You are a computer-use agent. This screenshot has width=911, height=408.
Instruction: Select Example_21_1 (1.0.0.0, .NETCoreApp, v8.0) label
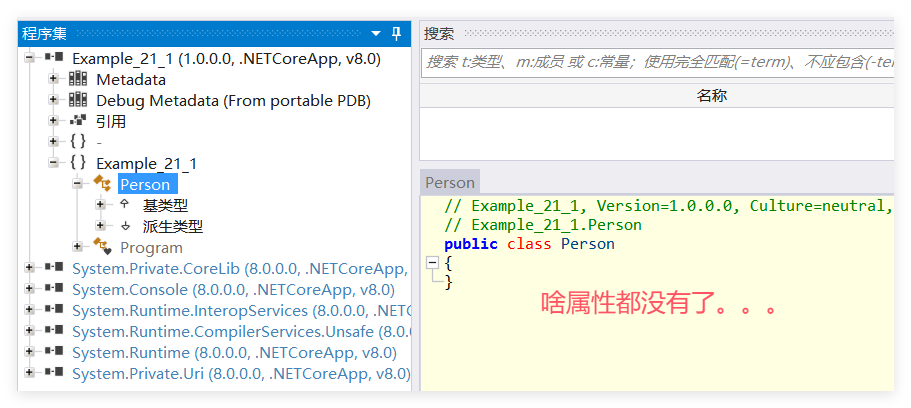coord(227,59)
